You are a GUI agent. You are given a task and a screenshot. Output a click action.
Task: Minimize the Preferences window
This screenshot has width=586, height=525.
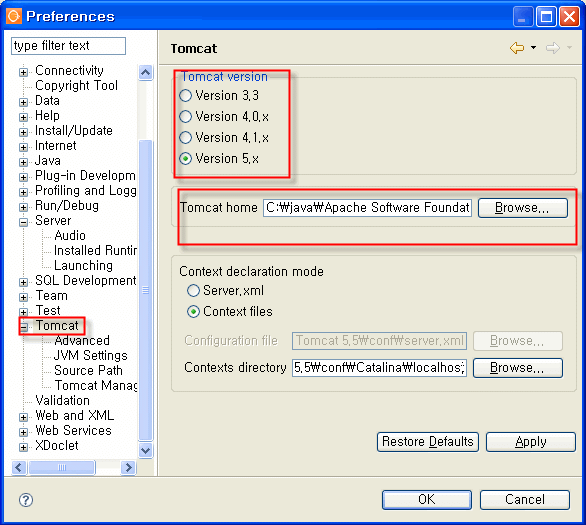pyautogui.click(x=523, y=16)
